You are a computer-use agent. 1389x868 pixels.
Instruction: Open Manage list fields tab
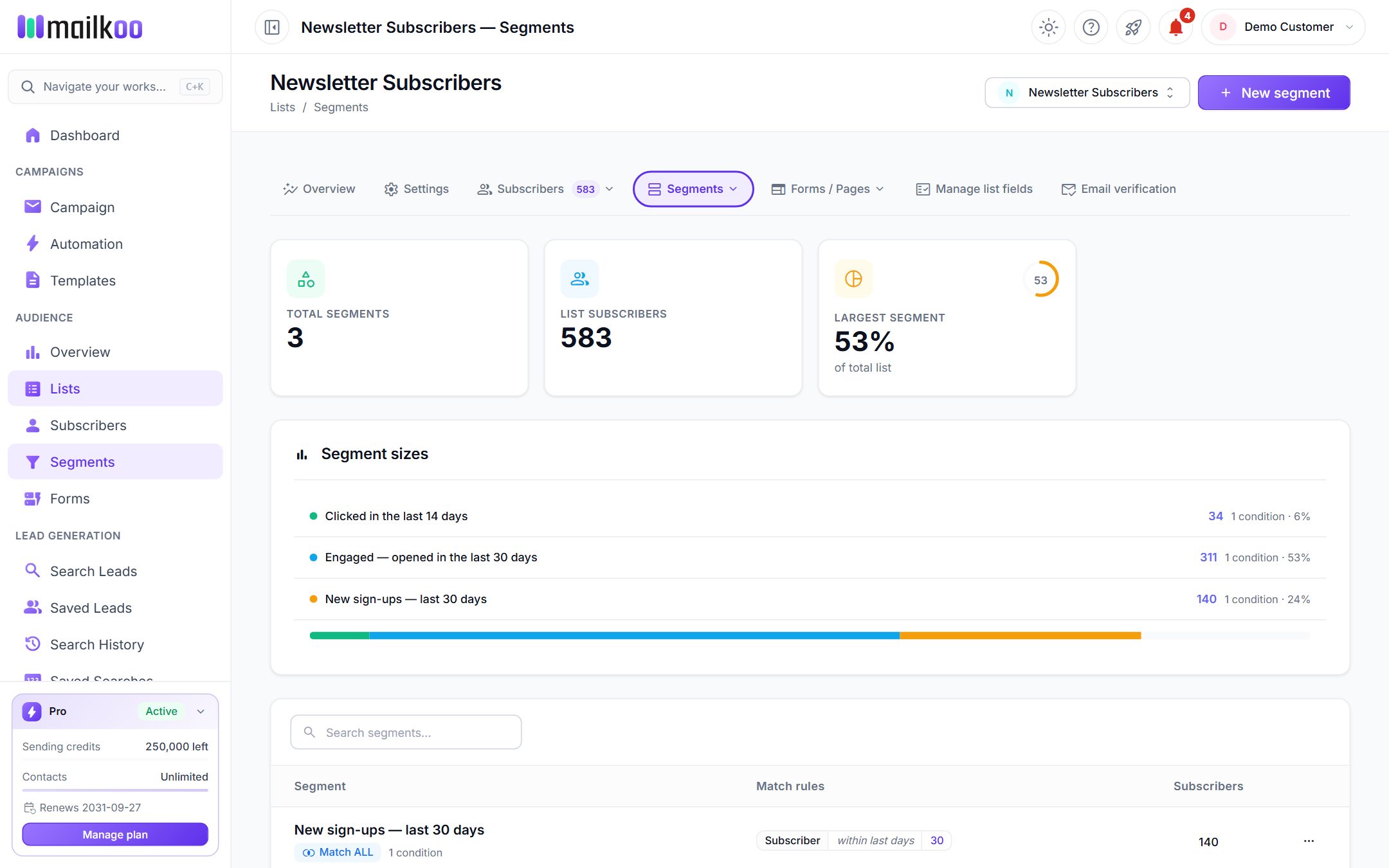(974, 189)
